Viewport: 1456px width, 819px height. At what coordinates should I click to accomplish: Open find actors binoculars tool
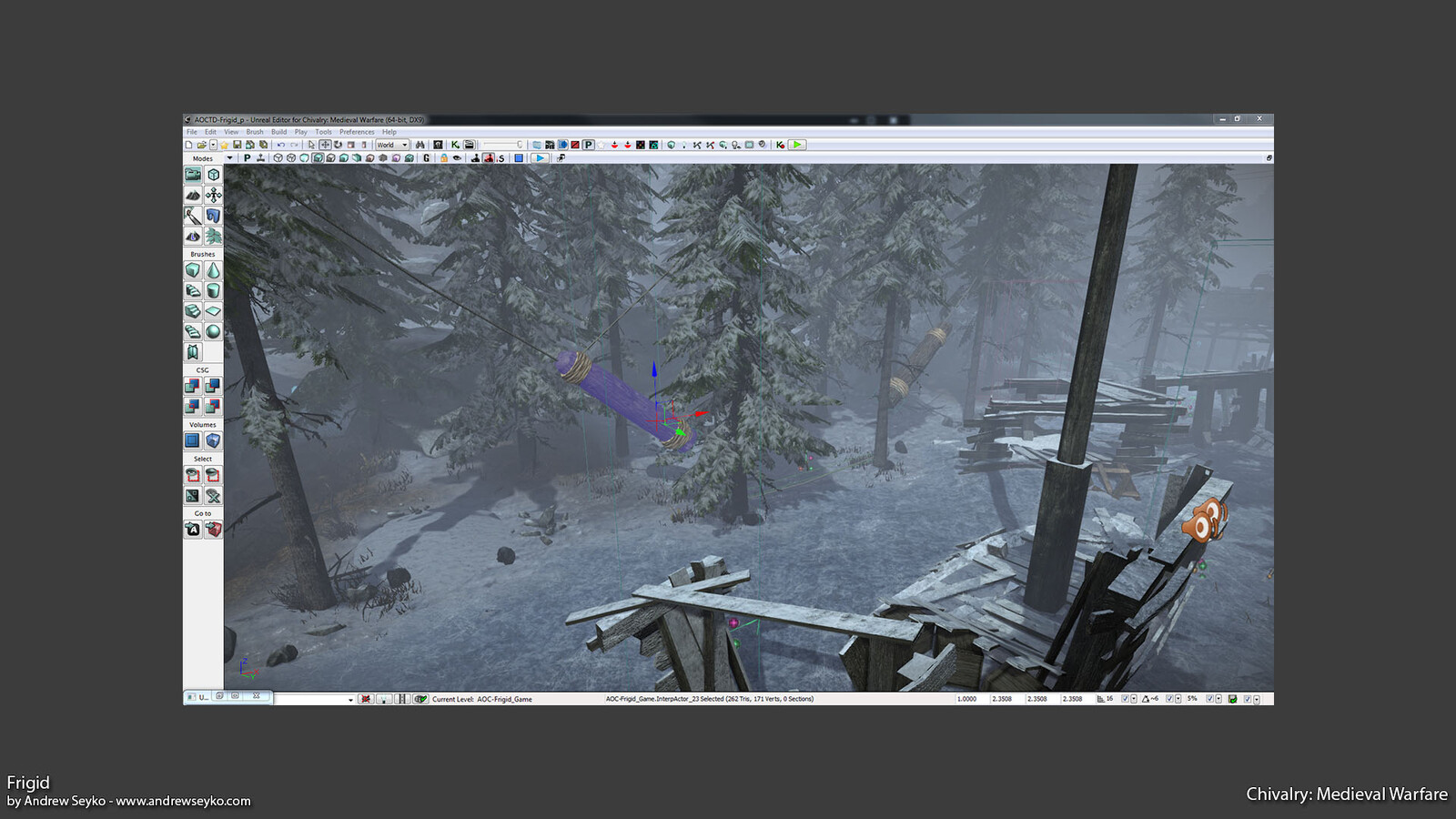point(420,145)
